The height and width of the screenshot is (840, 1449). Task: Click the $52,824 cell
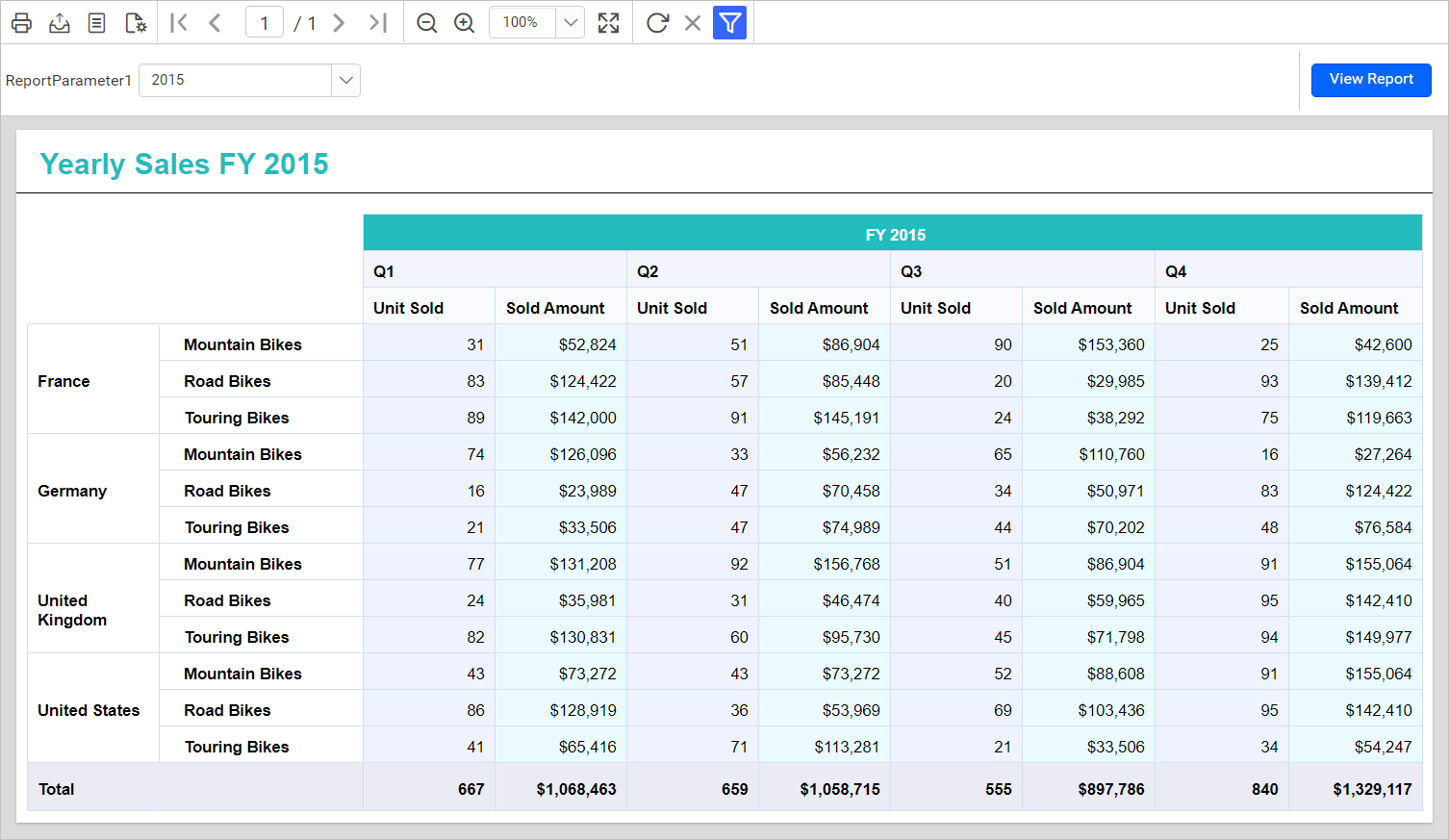(x=561, y=344)
